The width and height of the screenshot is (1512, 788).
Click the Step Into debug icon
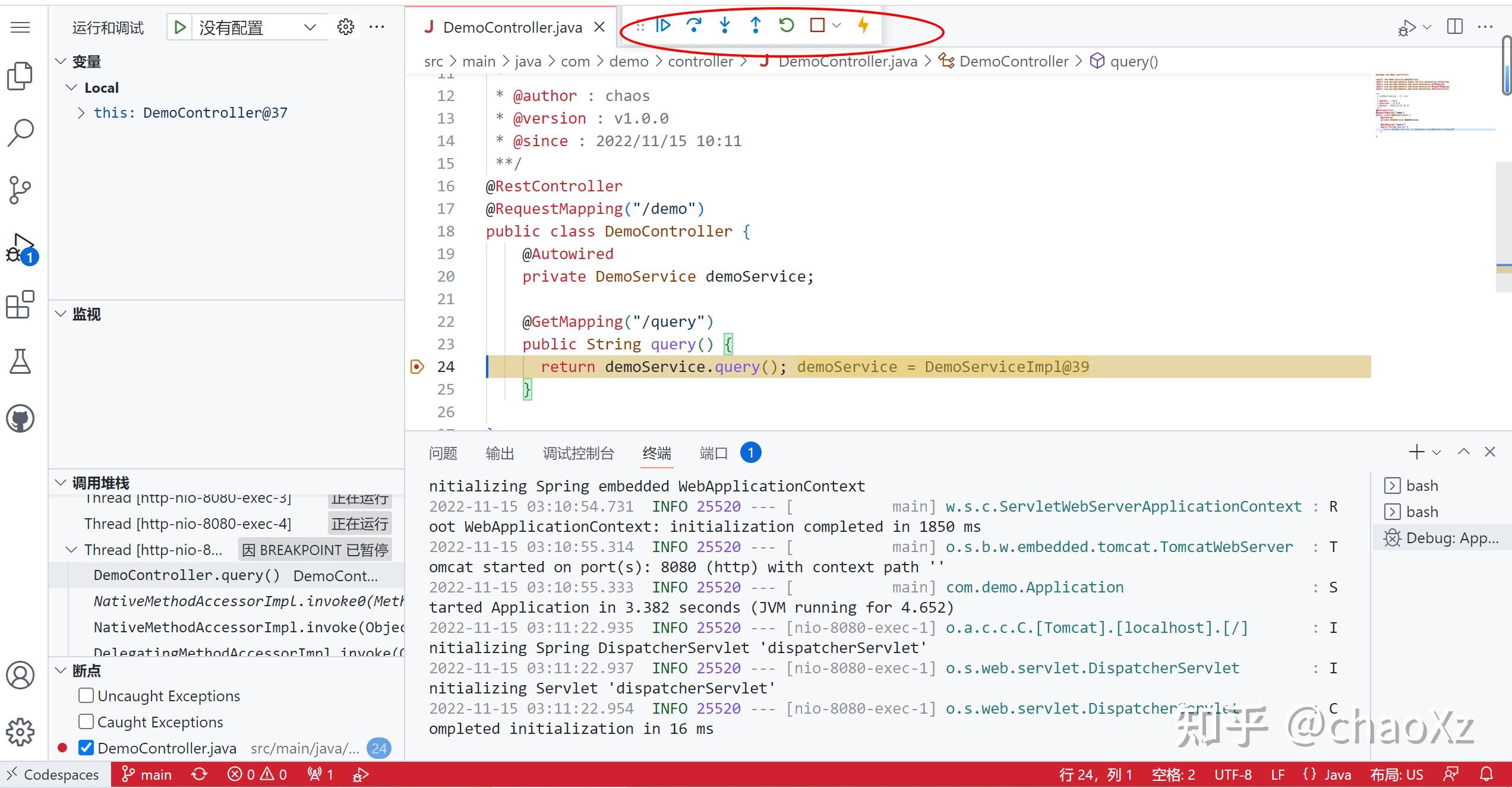coord(725,25)
